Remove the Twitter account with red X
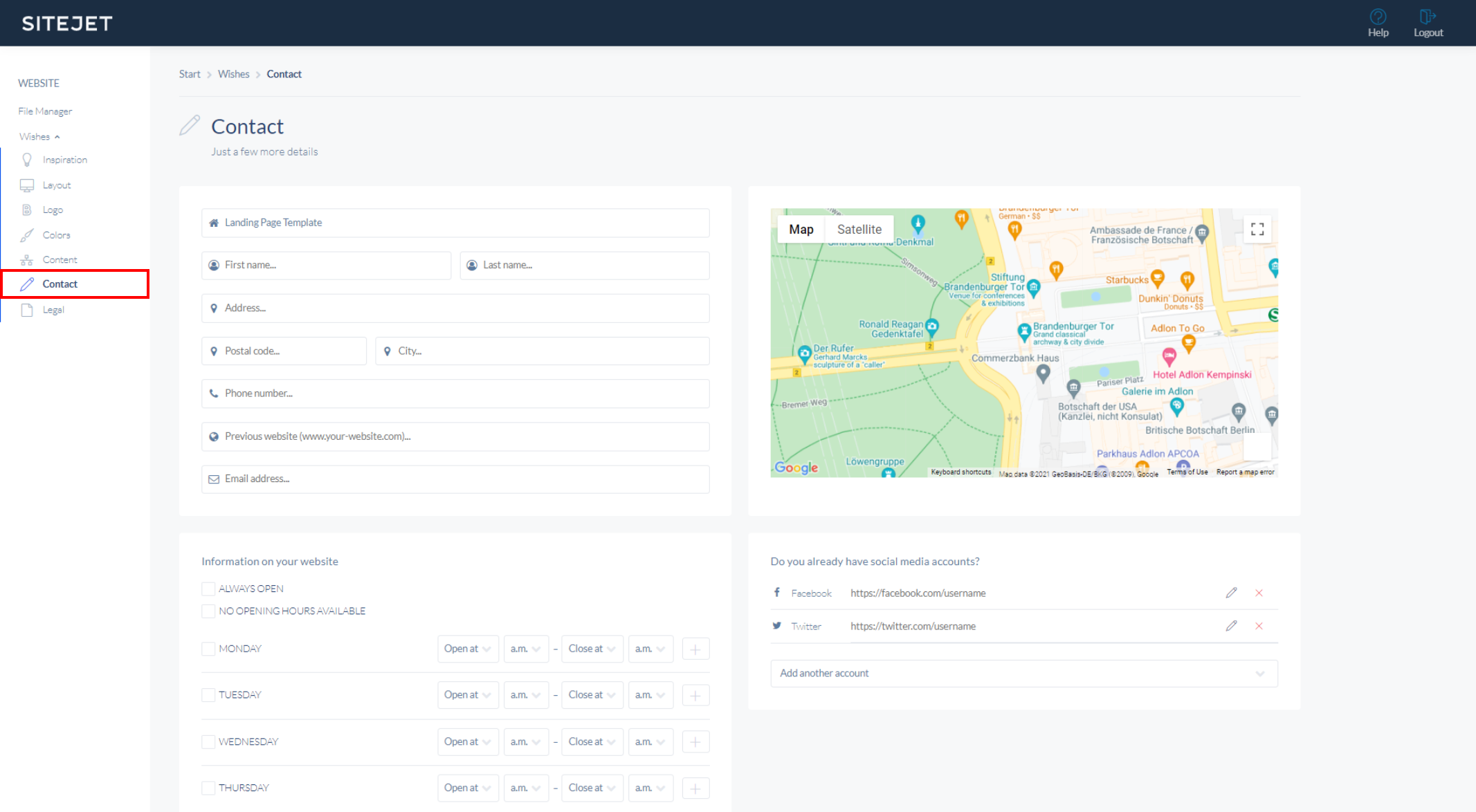Screen dimensions: 1476x812 click(1259, 626)
